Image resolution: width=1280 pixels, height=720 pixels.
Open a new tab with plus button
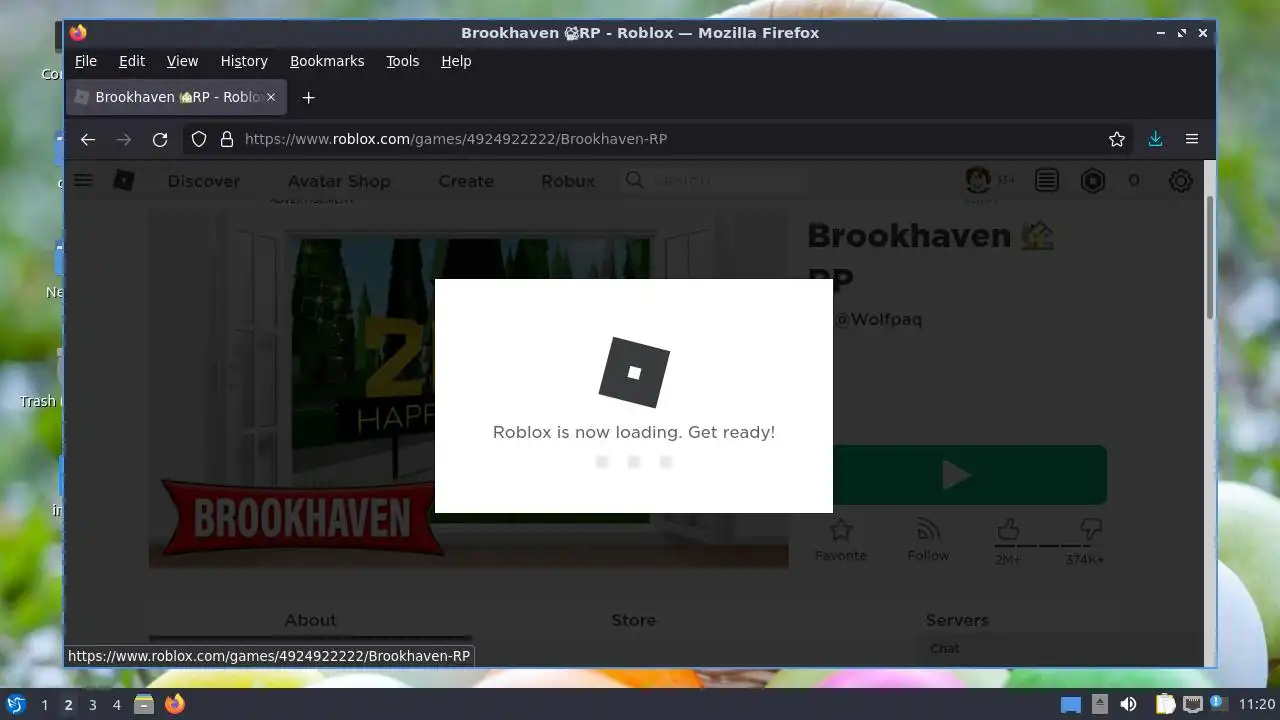click(308, 97)
